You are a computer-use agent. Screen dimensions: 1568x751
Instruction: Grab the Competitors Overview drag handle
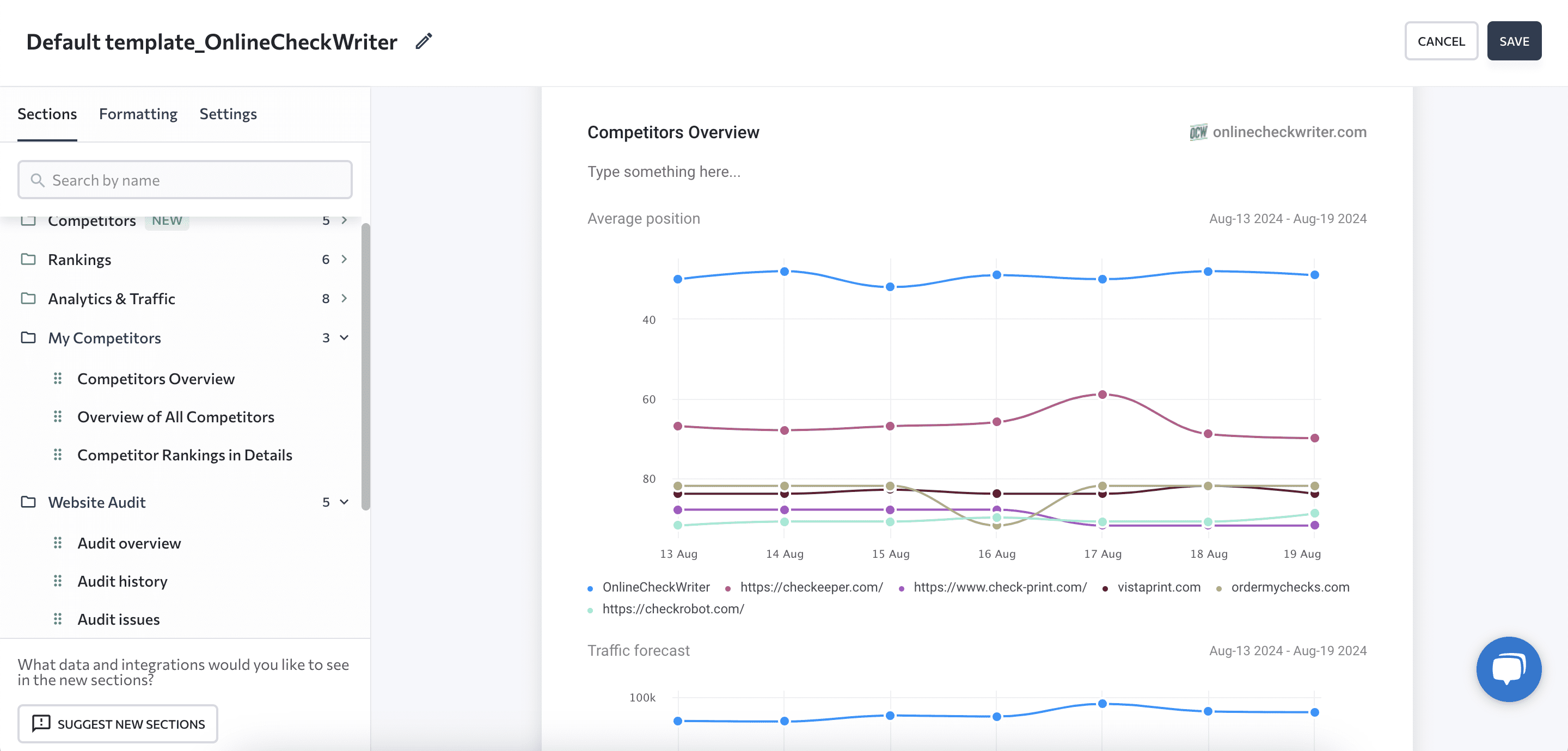[x=57, y=379]
